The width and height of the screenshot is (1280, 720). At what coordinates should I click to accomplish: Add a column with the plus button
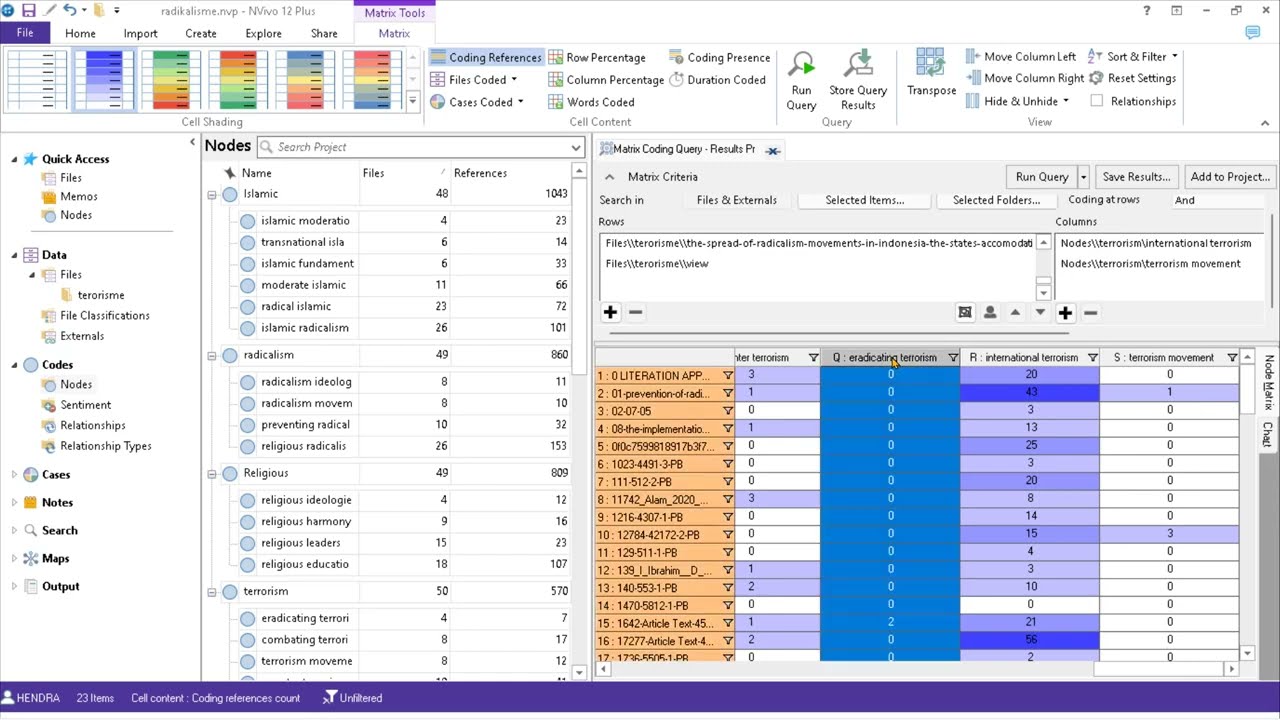click(1065, 313)
